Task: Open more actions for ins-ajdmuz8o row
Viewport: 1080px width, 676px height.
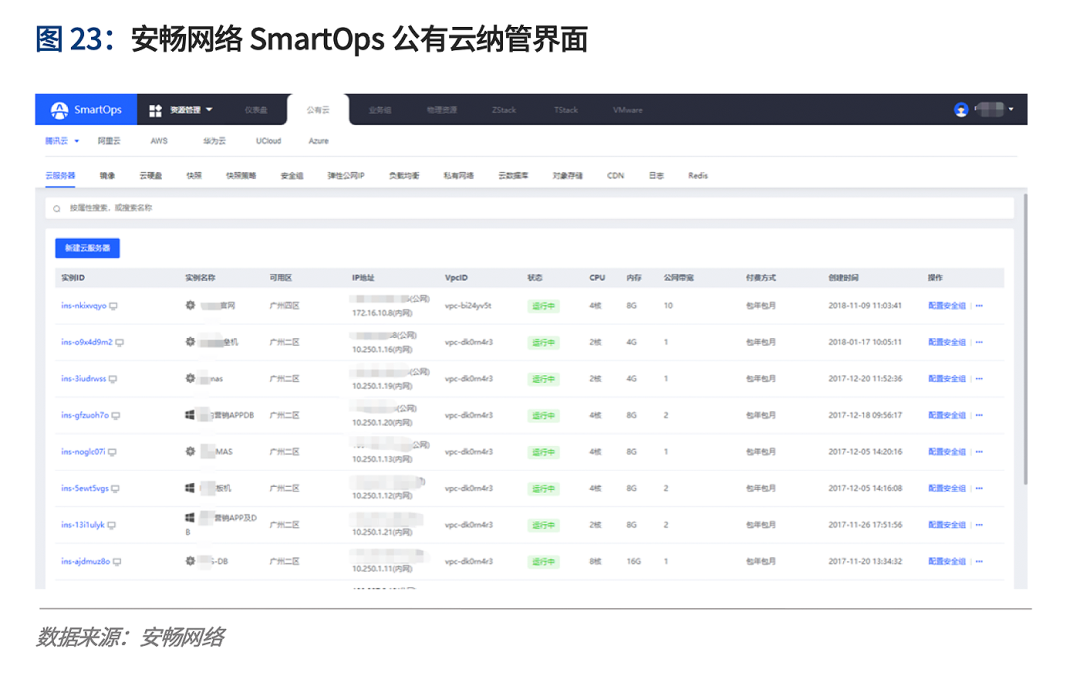Action: (x=979, y=562)
